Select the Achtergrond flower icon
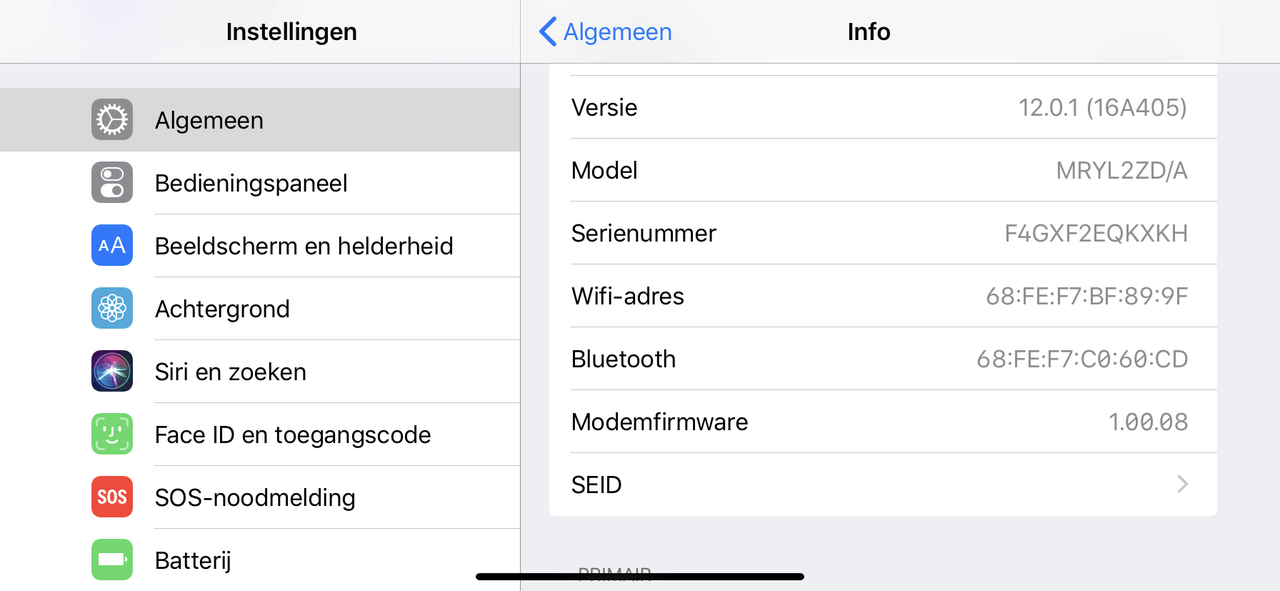The image size is (1280, 591). [x=112, y=309]
